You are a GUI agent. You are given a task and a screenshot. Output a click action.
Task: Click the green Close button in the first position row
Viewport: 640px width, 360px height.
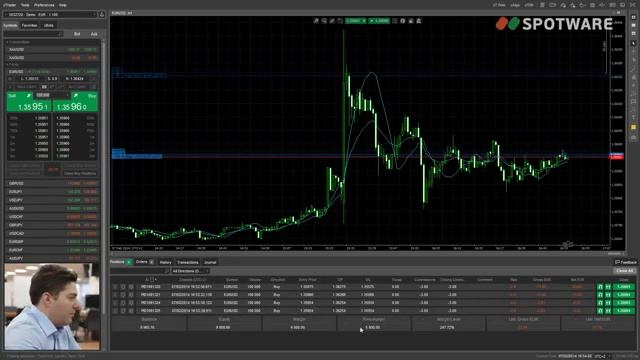click(x=624, y=287)
